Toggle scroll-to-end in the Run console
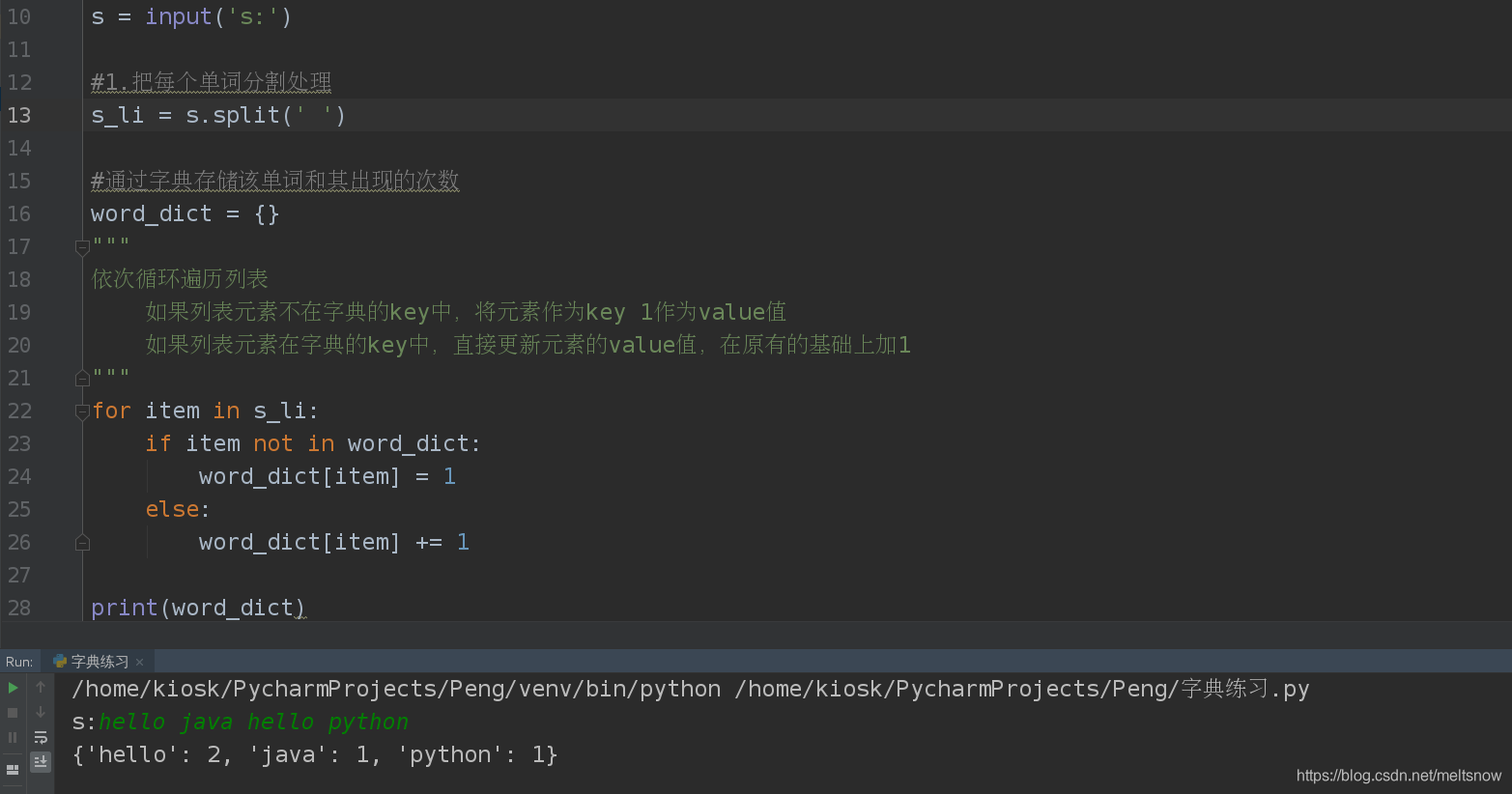Screen dimensions: 1512x794 point(41,762)
